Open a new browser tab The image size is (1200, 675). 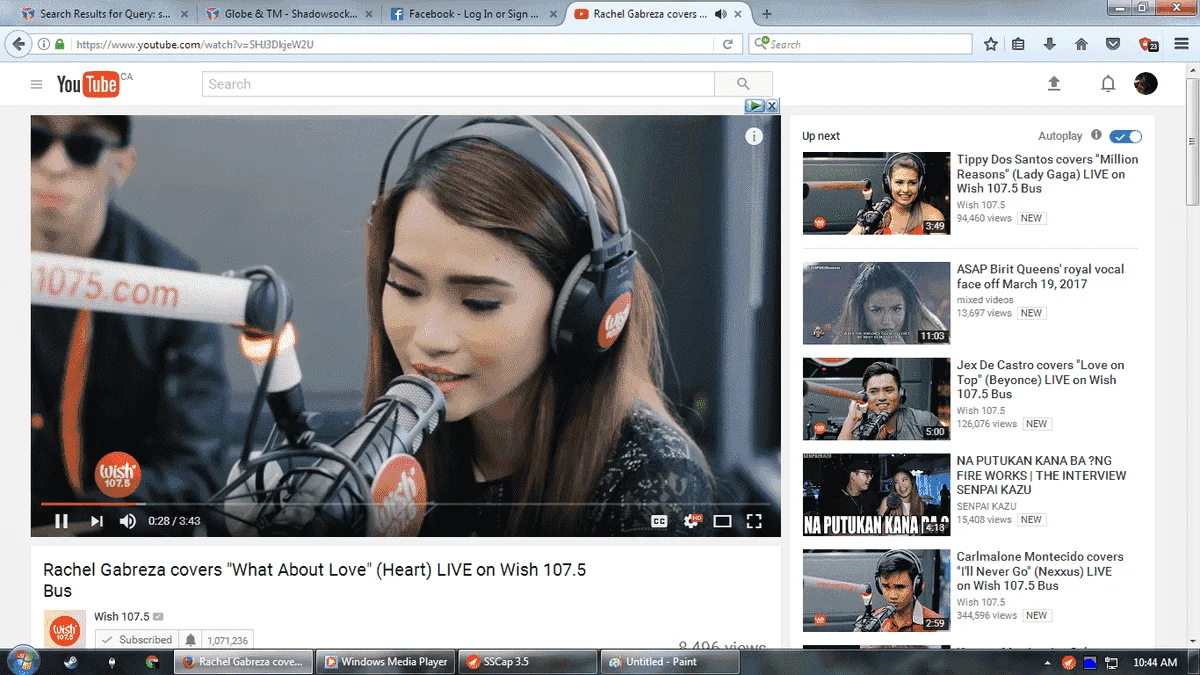point(767,14)
